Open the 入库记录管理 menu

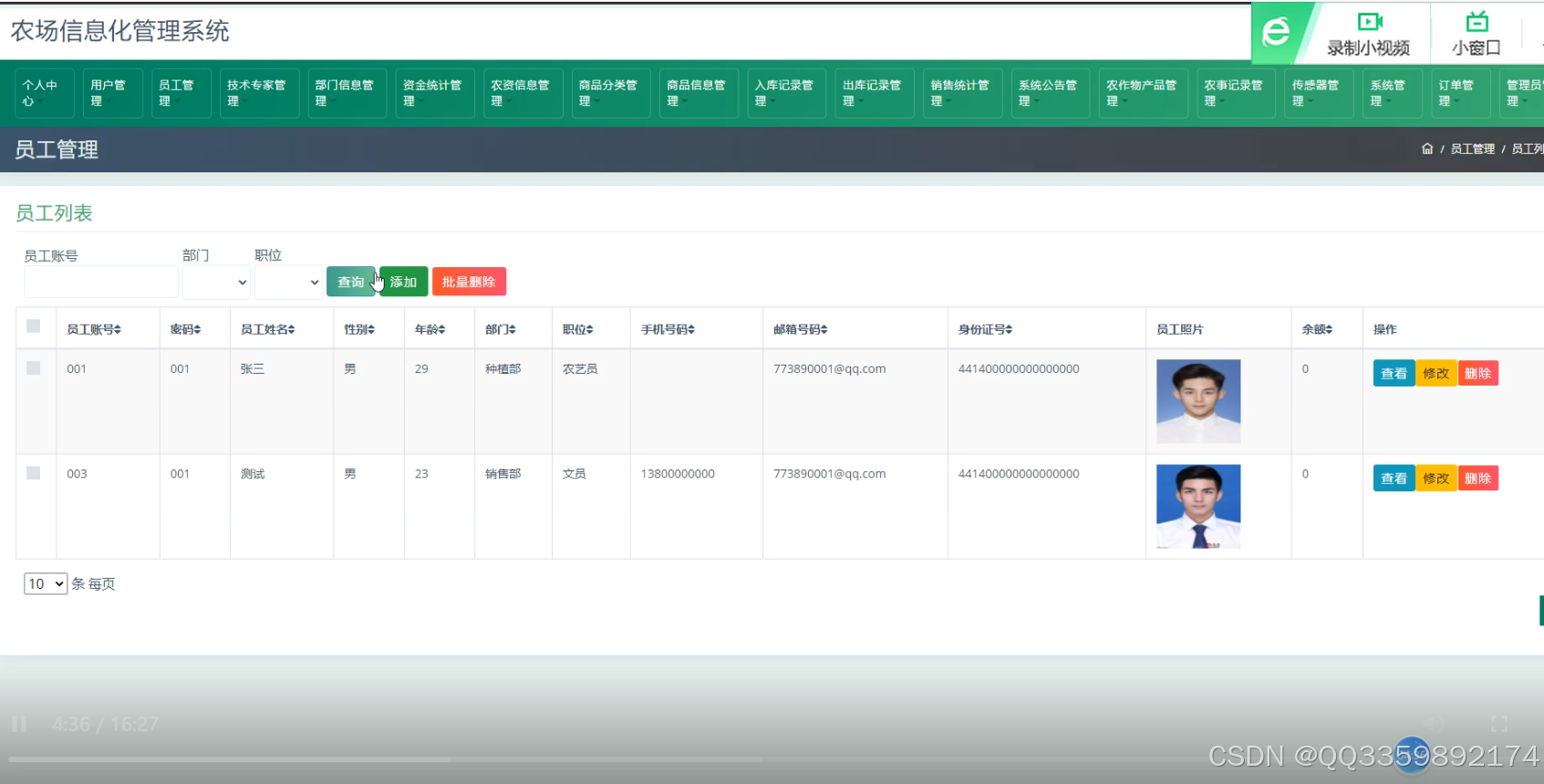tap(786, 93)
